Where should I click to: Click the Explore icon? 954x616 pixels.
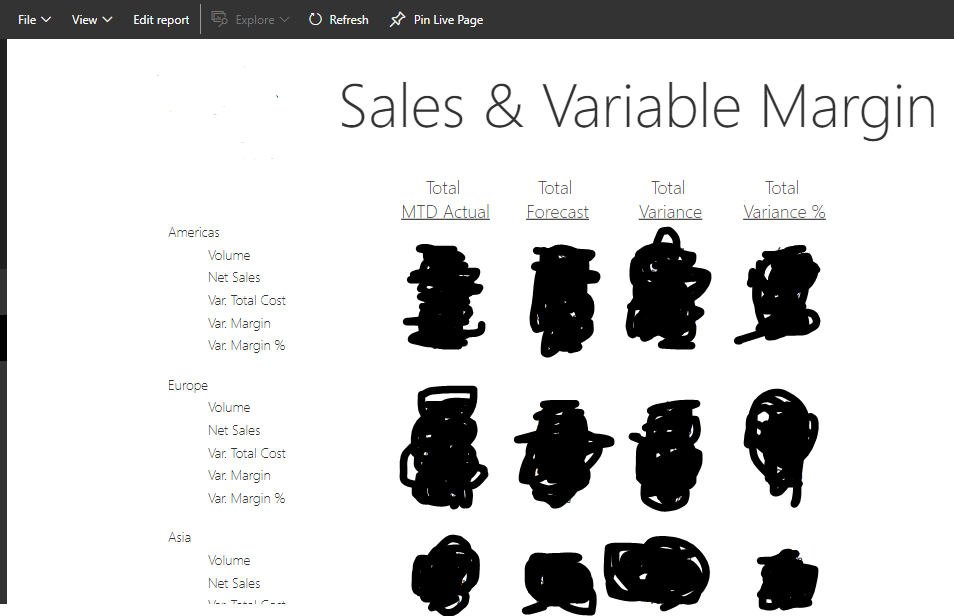click(219, 19)
